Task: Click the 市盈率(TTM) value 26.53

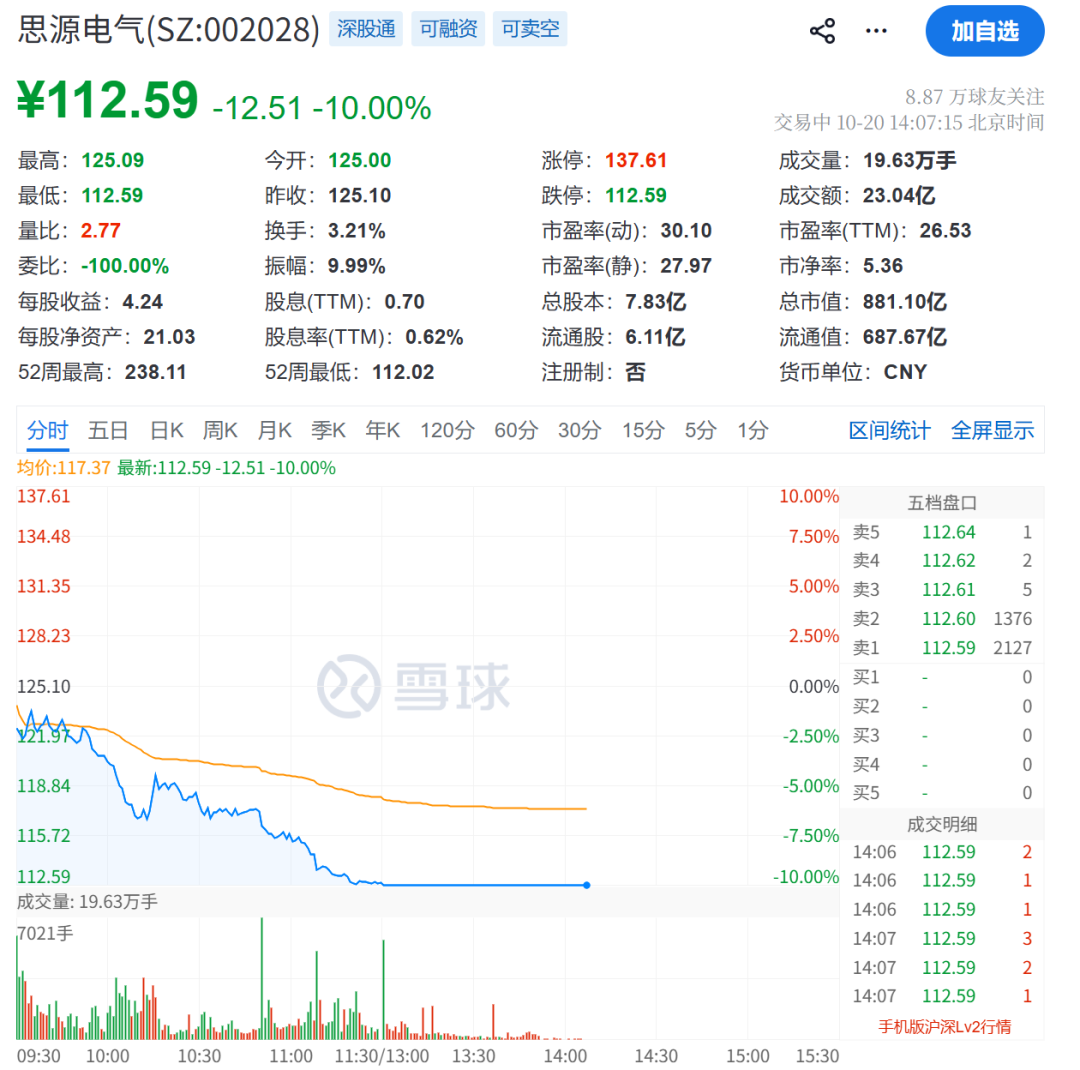Action: 945,231
